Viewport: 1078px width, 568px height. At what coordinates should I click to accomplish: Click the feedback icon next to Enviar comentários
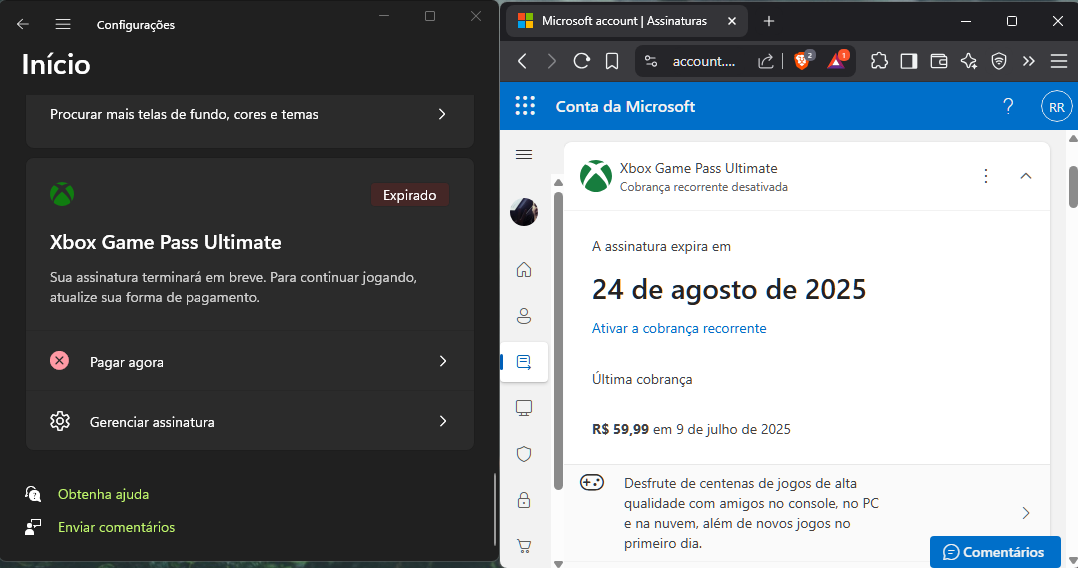[33, 527]
